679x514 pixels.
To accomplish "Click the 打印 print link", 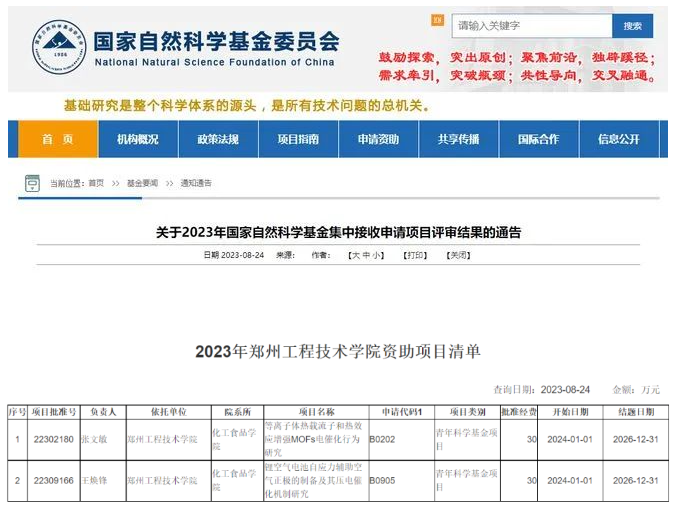I will 415,255.
